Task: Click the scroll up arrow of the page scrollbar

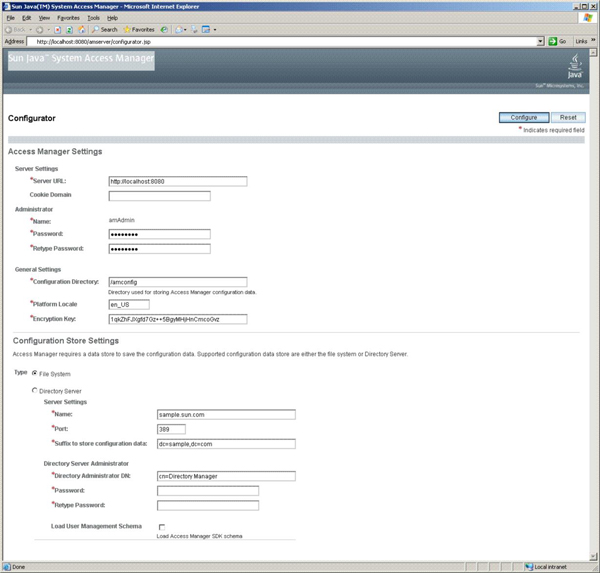Action: coord(593,52)
